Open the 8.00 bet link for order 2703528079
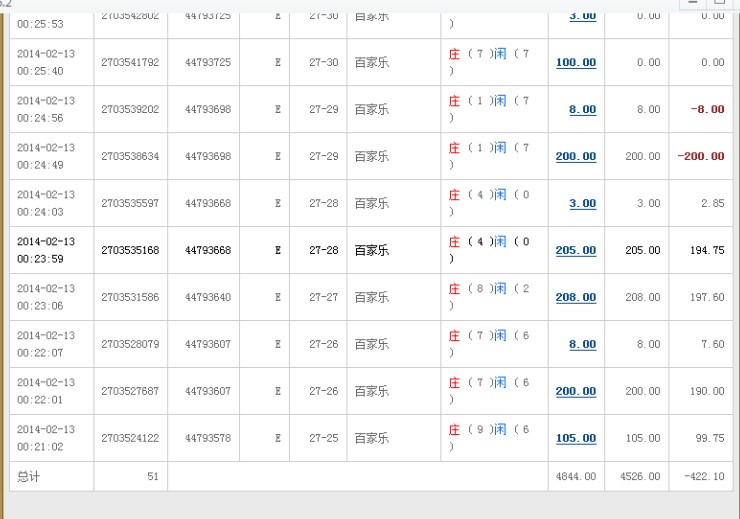Viewport: 740px width, 519px height. coord(582,344)
